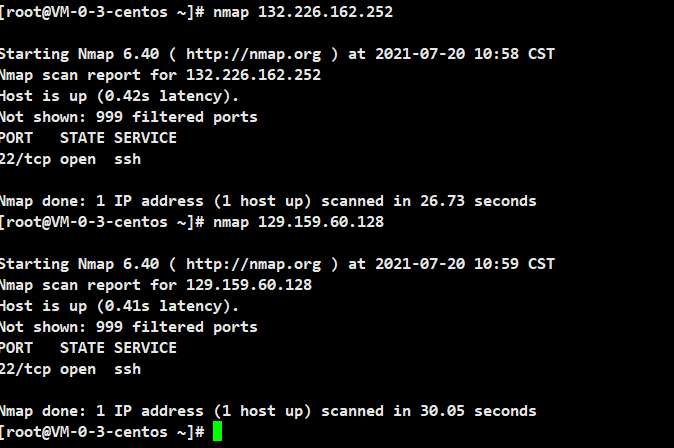The width and height of the screenshot is (674, 448).
Task: Click the prompt before "nmap 132.226.162.252"
Action: pyautogui.click(x=103, y=11)
